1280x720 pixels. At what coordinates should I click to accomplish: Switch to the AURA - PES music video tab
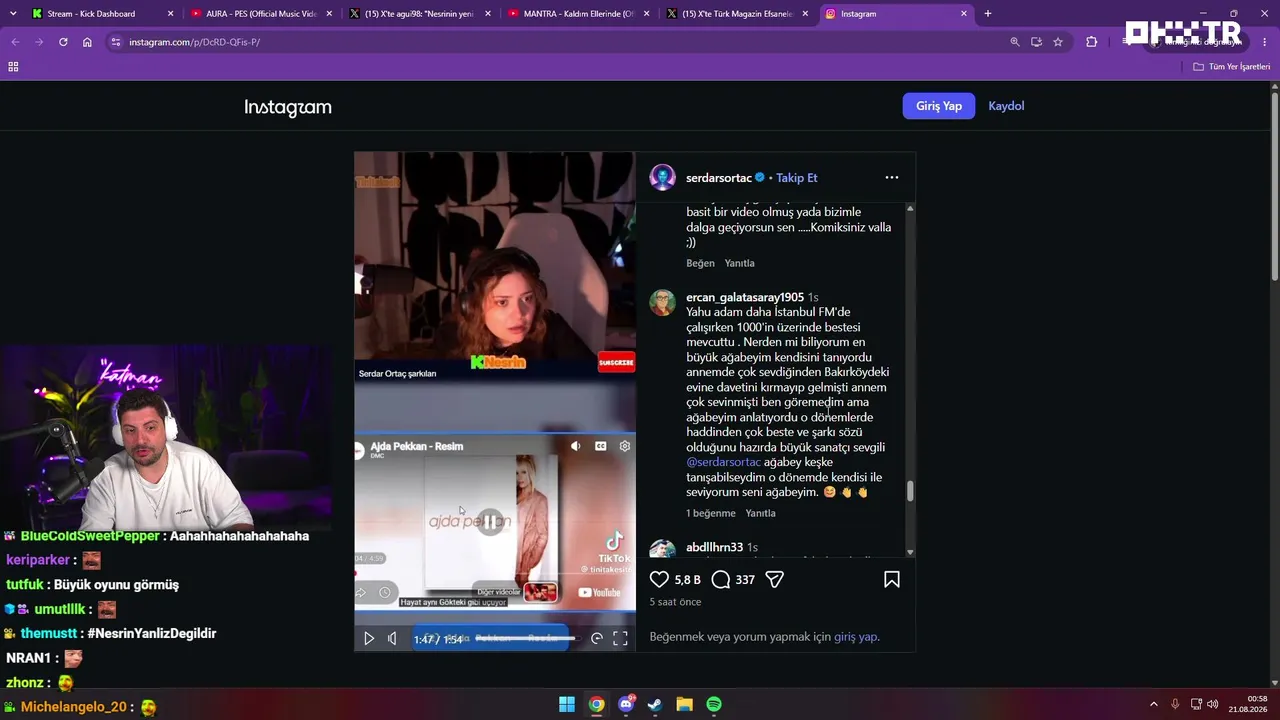(262, 14)
